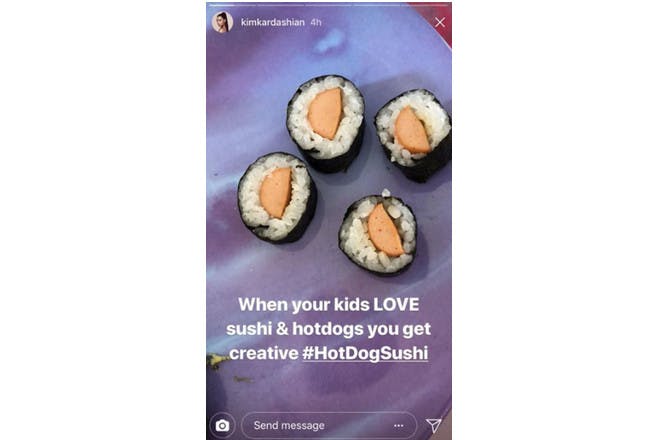Close the story with the X icon
The image size is (660, 440).
click(x=440, y=22)
